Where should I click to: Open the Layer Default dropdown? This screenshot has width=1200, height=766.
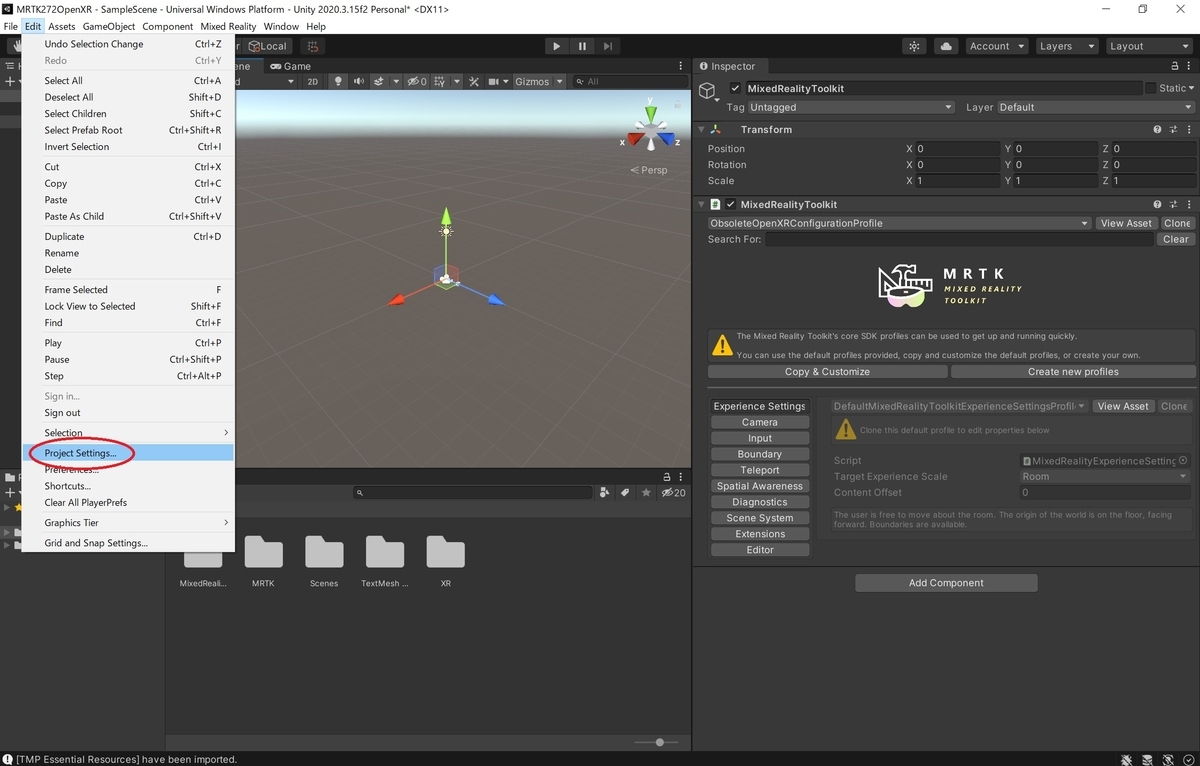(1096, 107)
